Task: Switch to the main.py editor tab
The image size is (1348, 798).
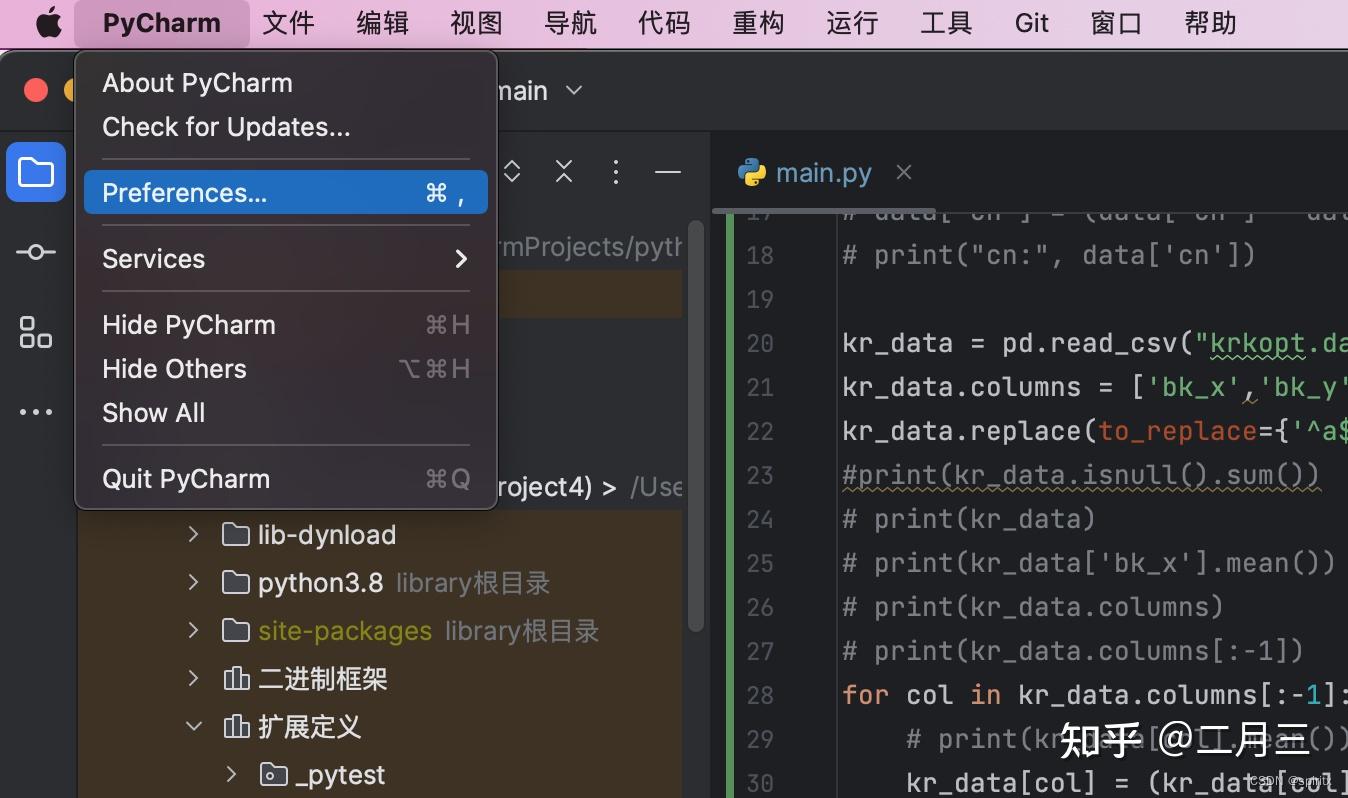Action: pyautogui.click(x=822, y=172)
